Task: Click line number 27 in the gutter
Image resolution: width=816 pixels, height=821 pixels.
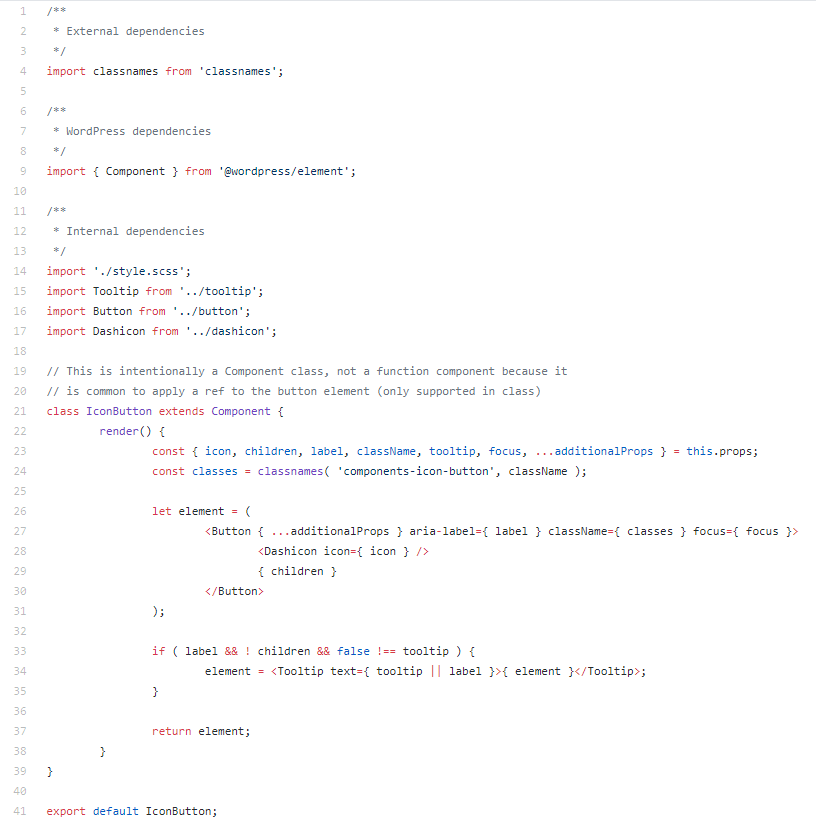Action: [20, 531]
